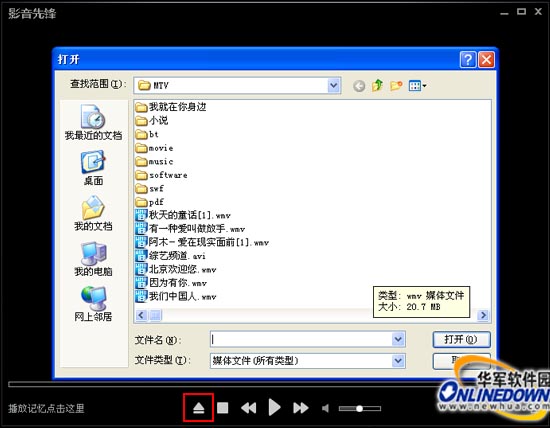The height and width of the screenshot is (428, 550).
Task: Mute audio via the speaker icon
Action: [326, 408]
